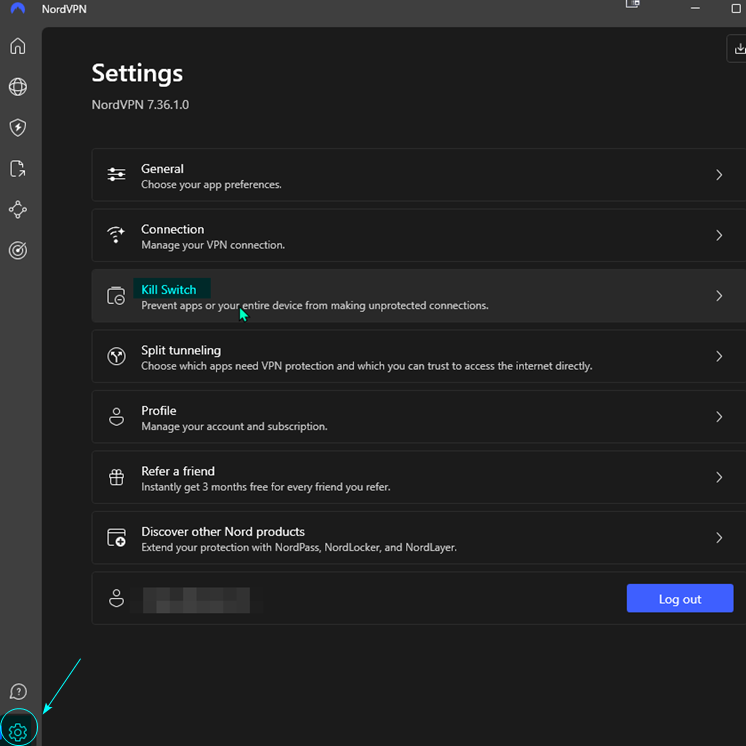Click the NordVPN title bar label

point(64,9)
